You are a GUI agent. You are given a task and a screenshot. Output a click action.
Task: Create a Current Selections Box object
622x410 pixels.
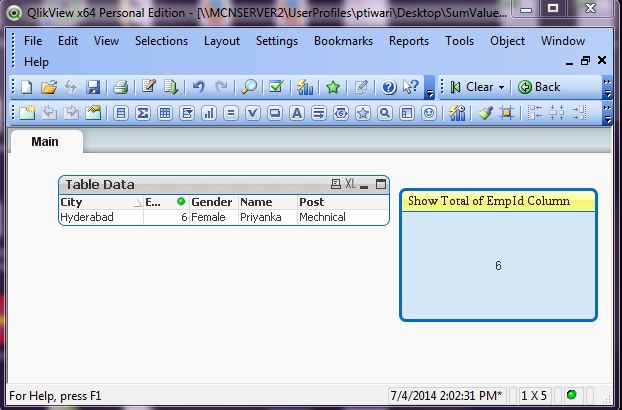click(x=253, y=113)
